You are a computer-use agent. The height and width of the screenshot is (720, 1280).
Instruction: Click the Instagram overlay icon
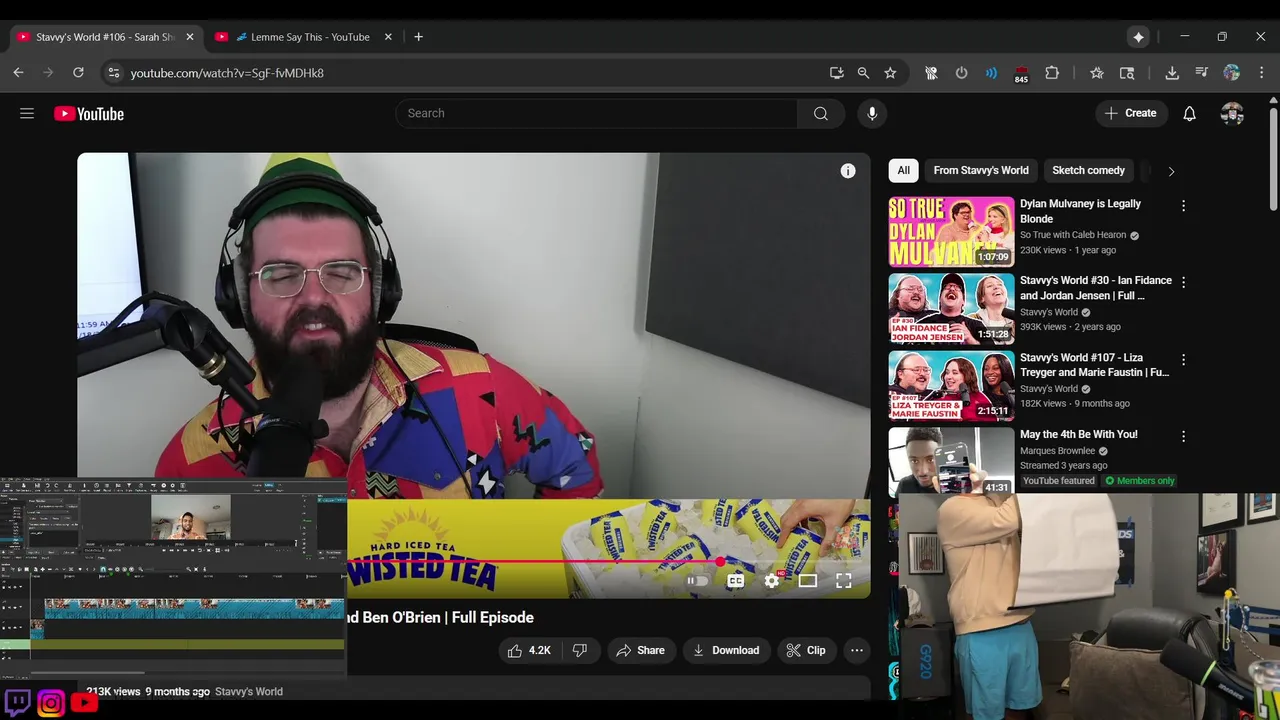pyautogui.click(x=51, y=703)
